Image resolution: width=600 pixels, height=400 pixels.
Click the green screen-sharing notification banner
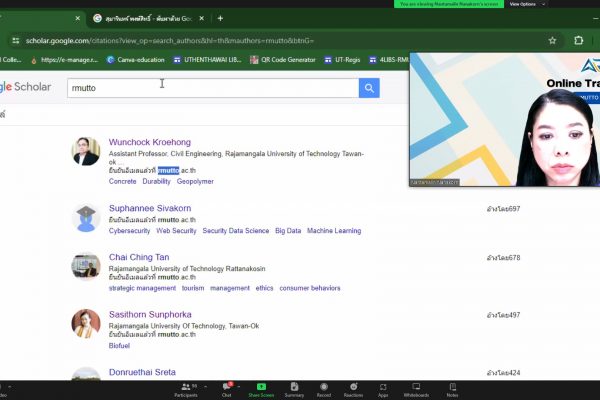point(449,4)
